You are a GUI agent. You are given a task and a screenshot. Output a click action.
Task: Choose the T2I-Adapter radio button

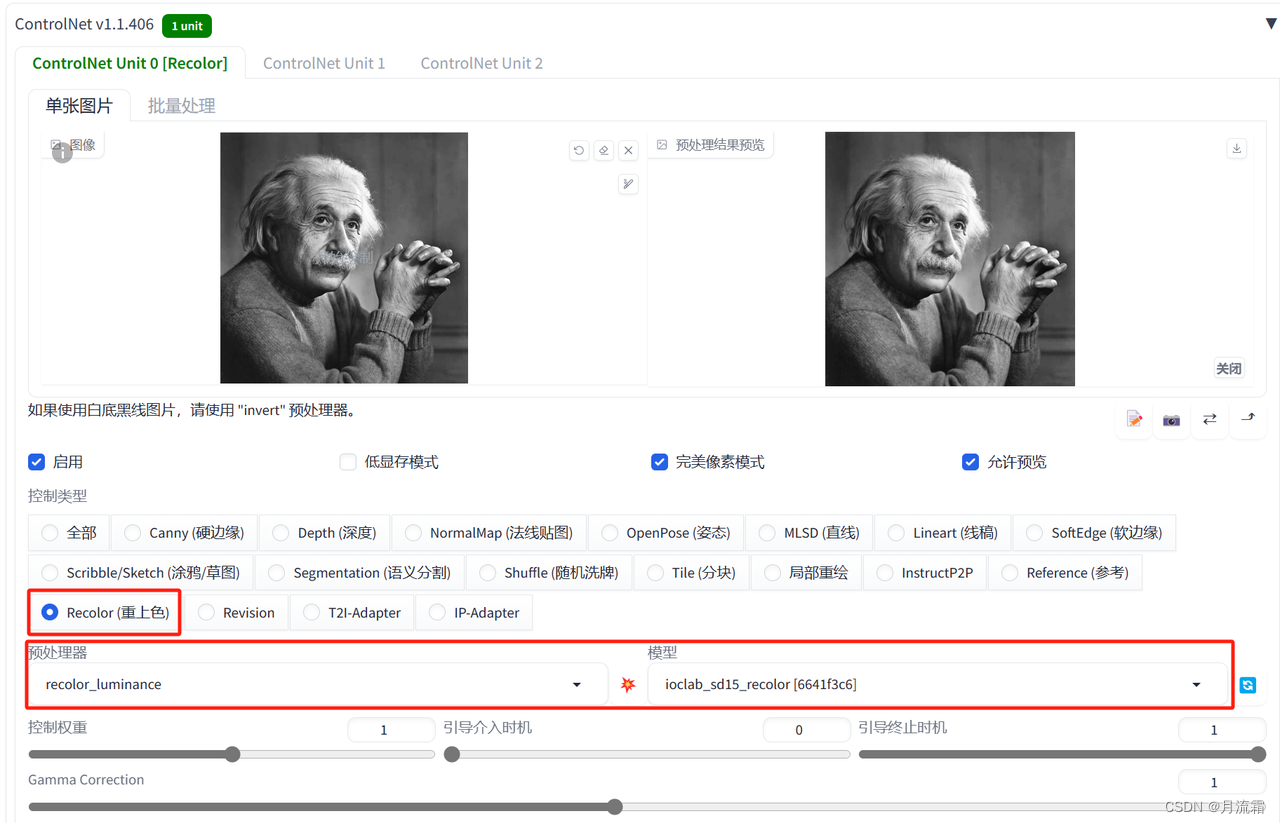click(352, 613)
